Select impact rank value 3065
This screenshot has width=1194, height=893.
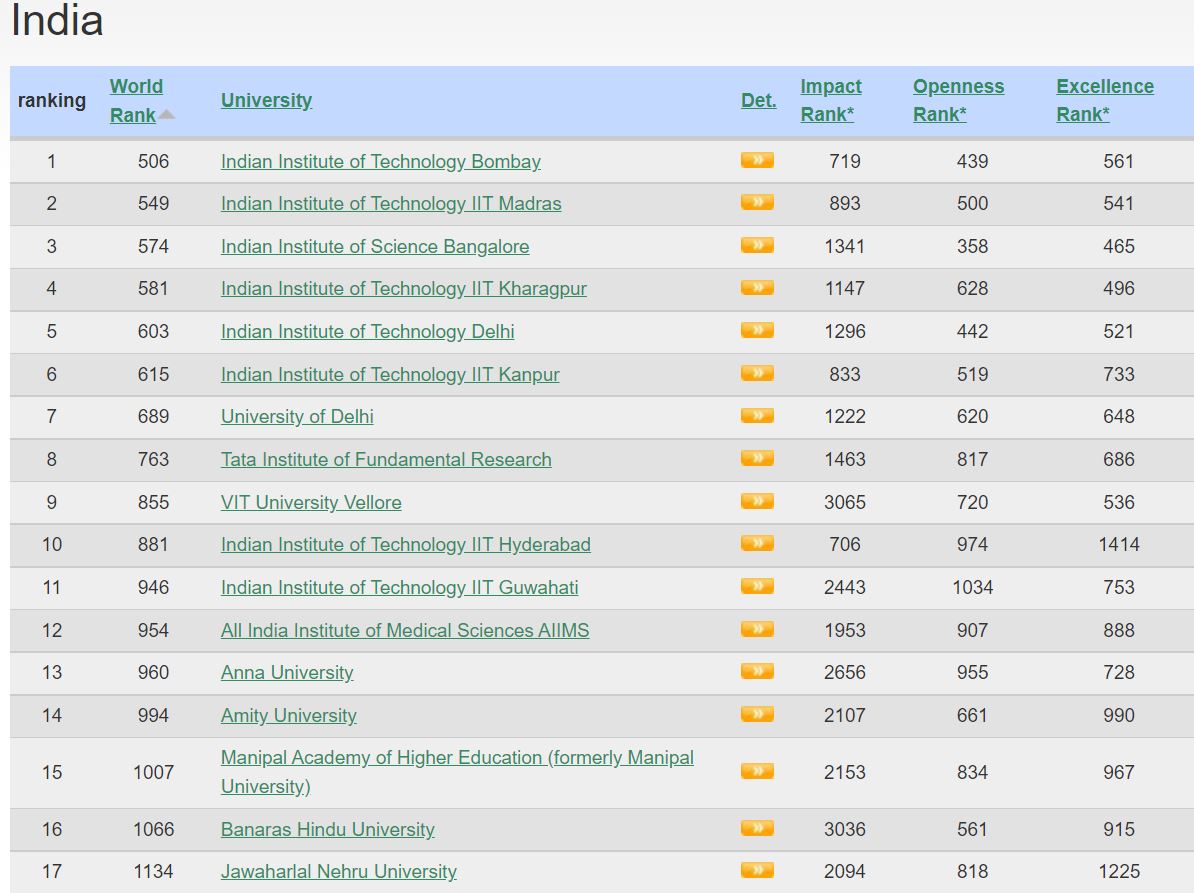click(x=844, y=502)
